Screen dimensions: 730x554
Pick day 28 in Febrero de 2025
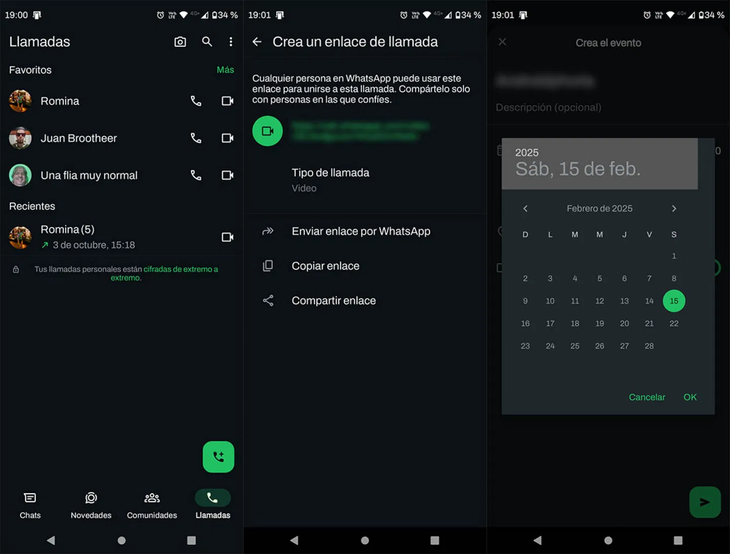[x=649, y=346]
